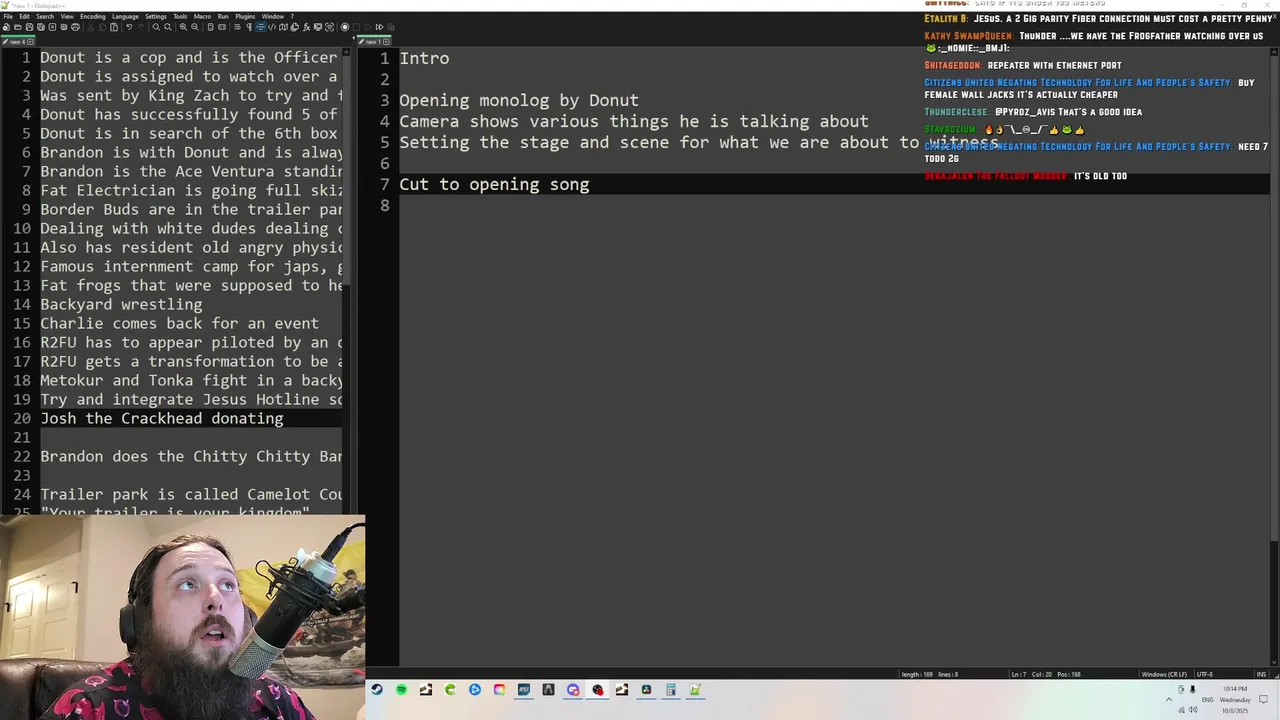The width and height of the screenshot is (1280, 720).
Task: Click the Zoom In toolbar icon
Action: [183, 27]
